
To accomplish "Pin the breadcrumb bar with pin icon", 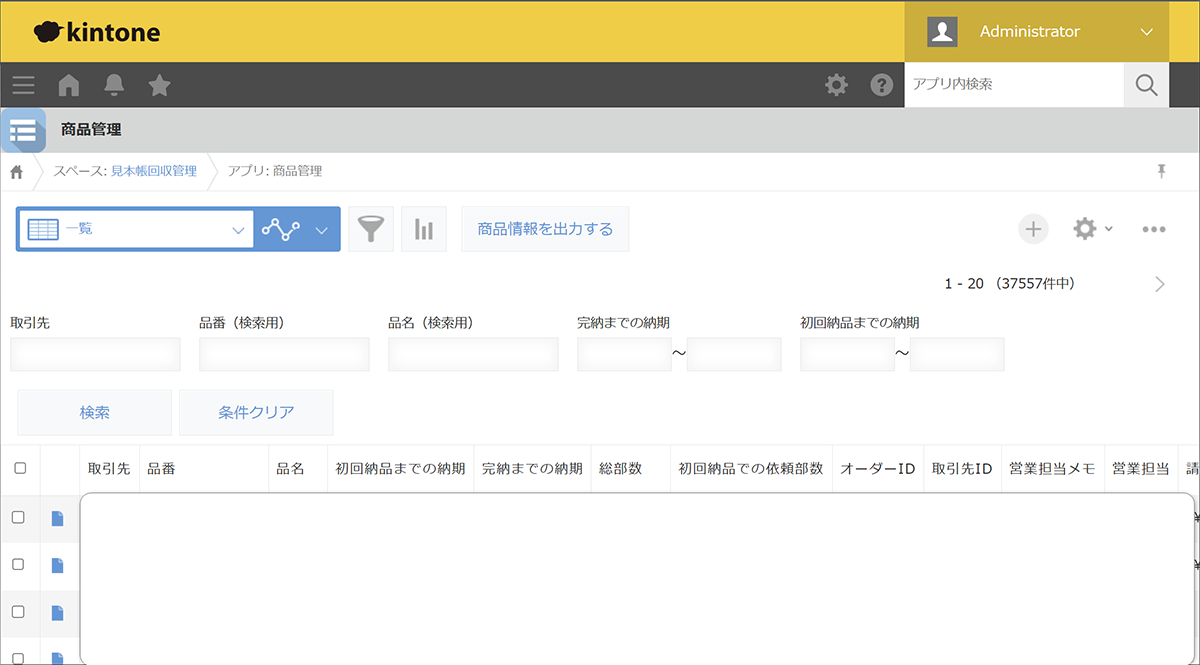I will tap(1161, 171).
